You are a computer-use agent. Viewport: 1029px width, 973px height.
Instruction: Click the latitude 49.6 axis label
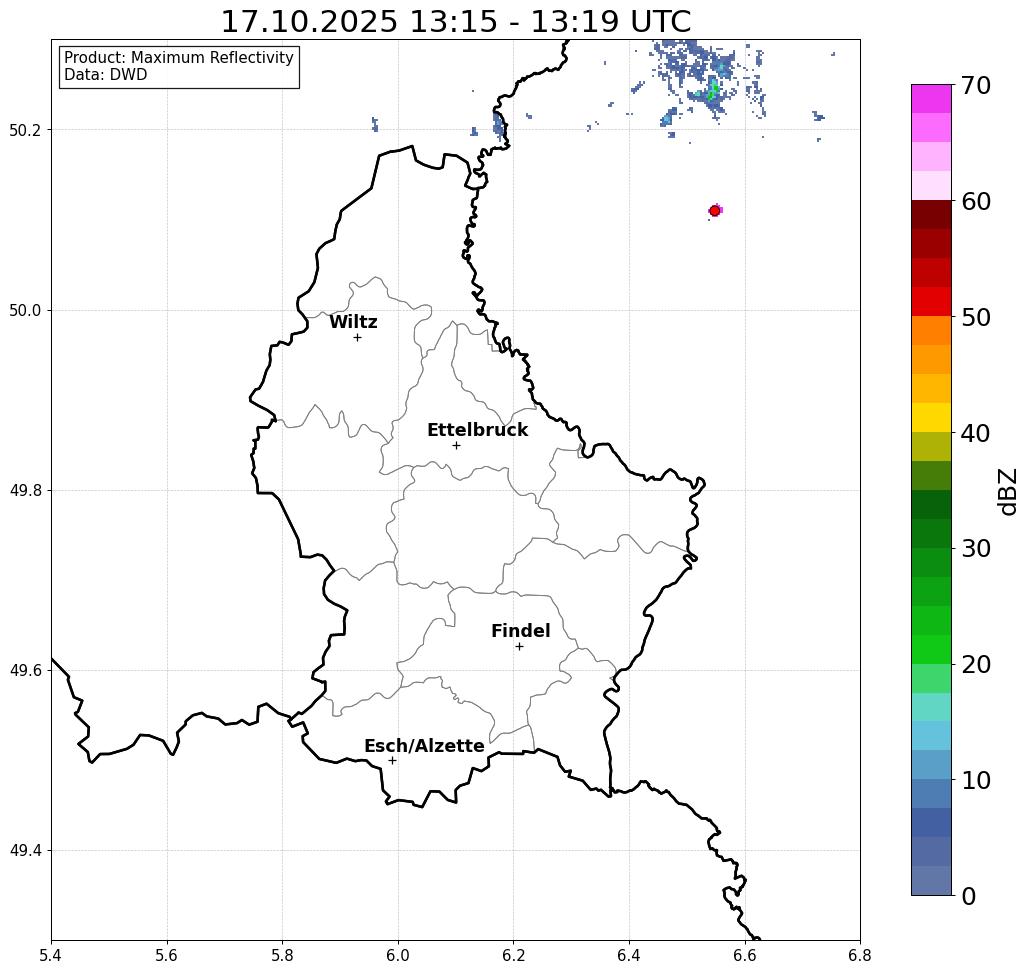click(25, 671)
